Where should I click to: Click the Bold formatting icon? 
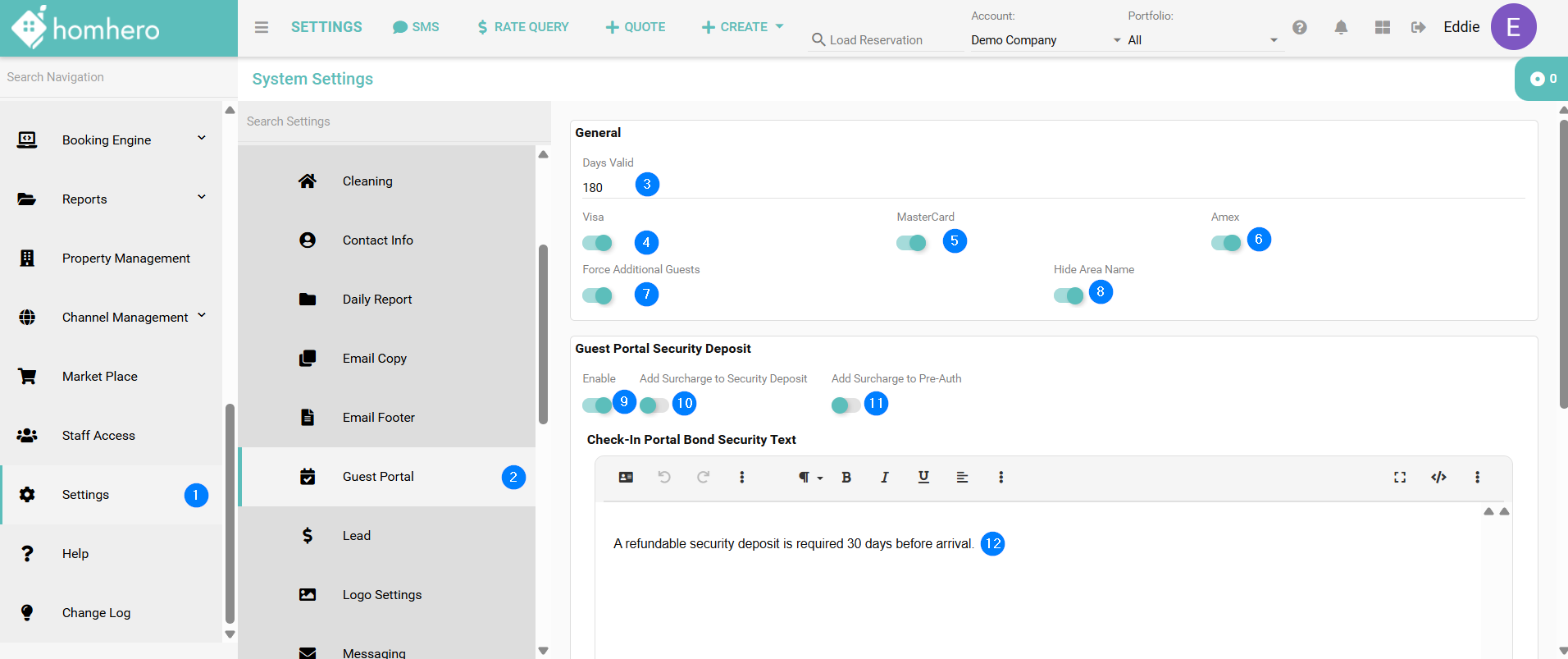click(846, 478)
